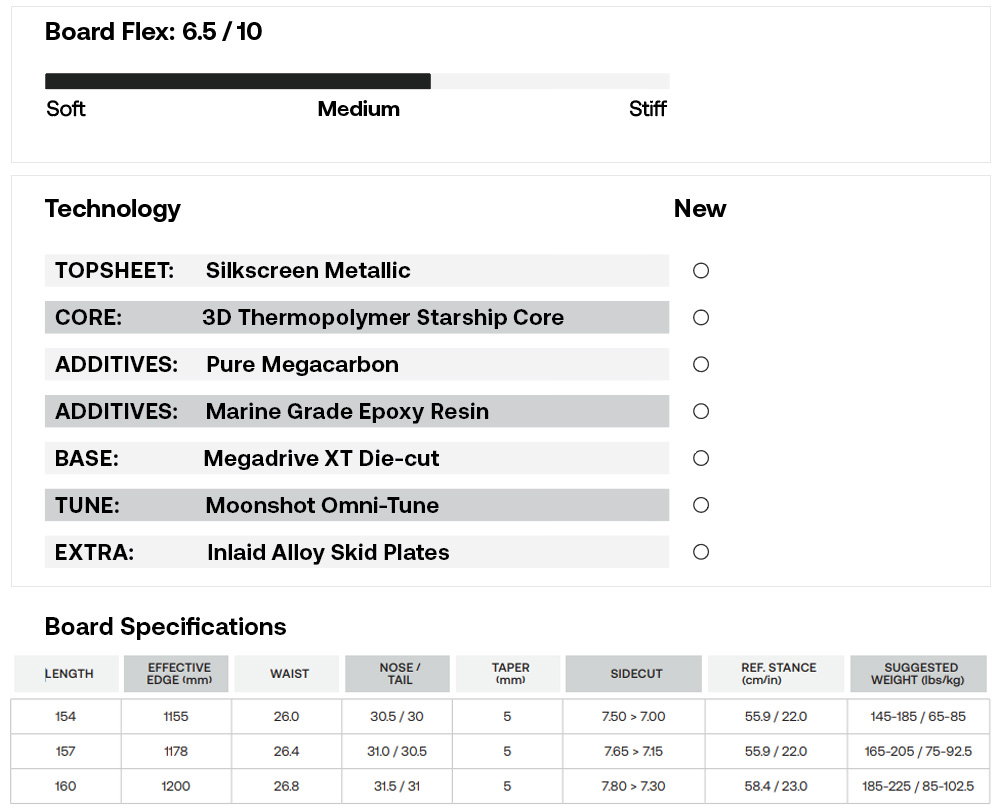The height and width of the screenshot is (812, 1000).
Task: Select New radio for Inlaid Alloy Skid Plates
Action: pyautogui.click(x=701, y=552)
